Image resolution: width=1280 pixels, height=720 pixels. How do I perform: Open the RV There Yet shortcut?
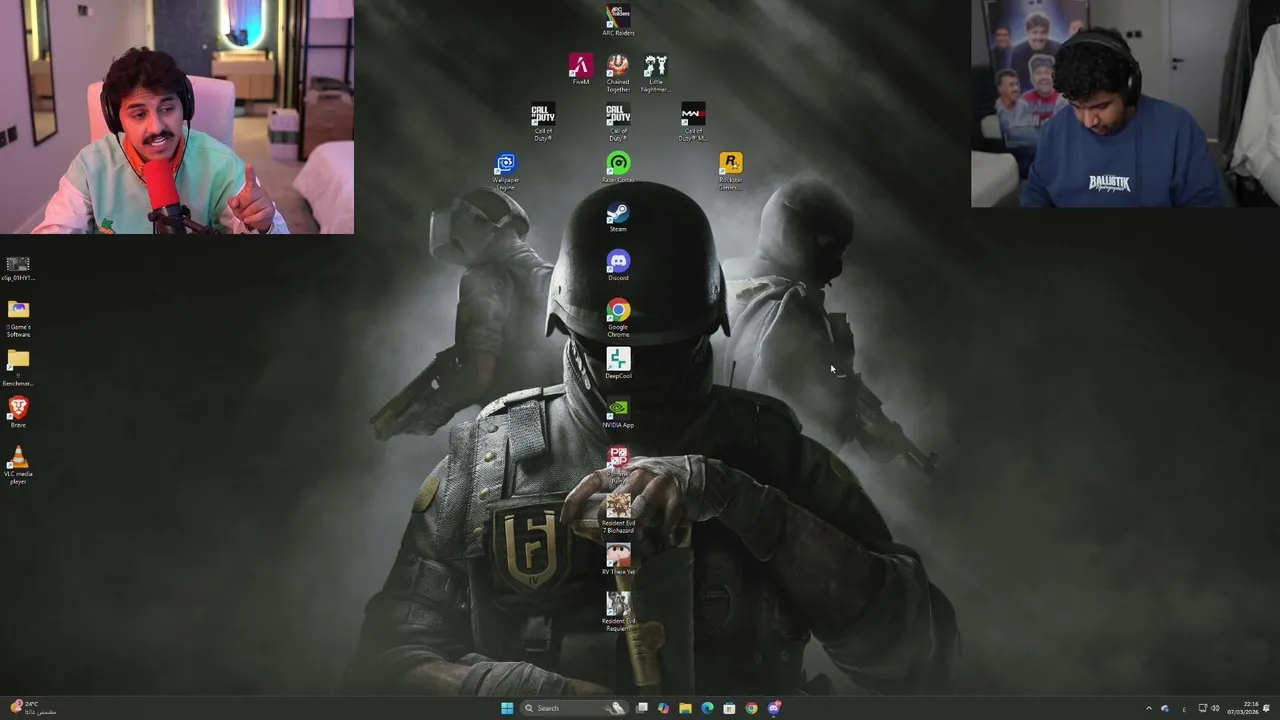pos(618,560)
